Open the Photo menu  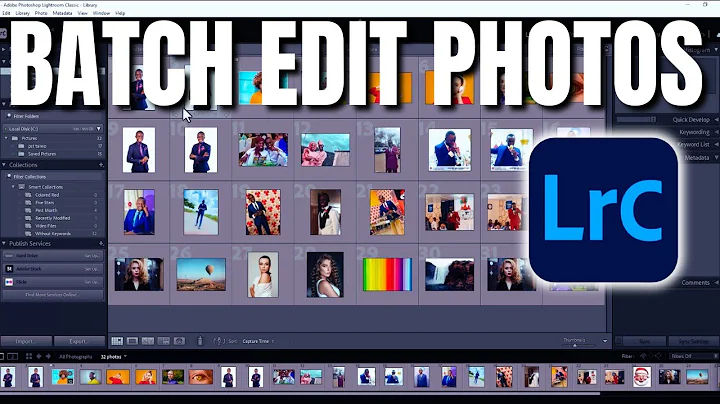click(x=41, y=13)
